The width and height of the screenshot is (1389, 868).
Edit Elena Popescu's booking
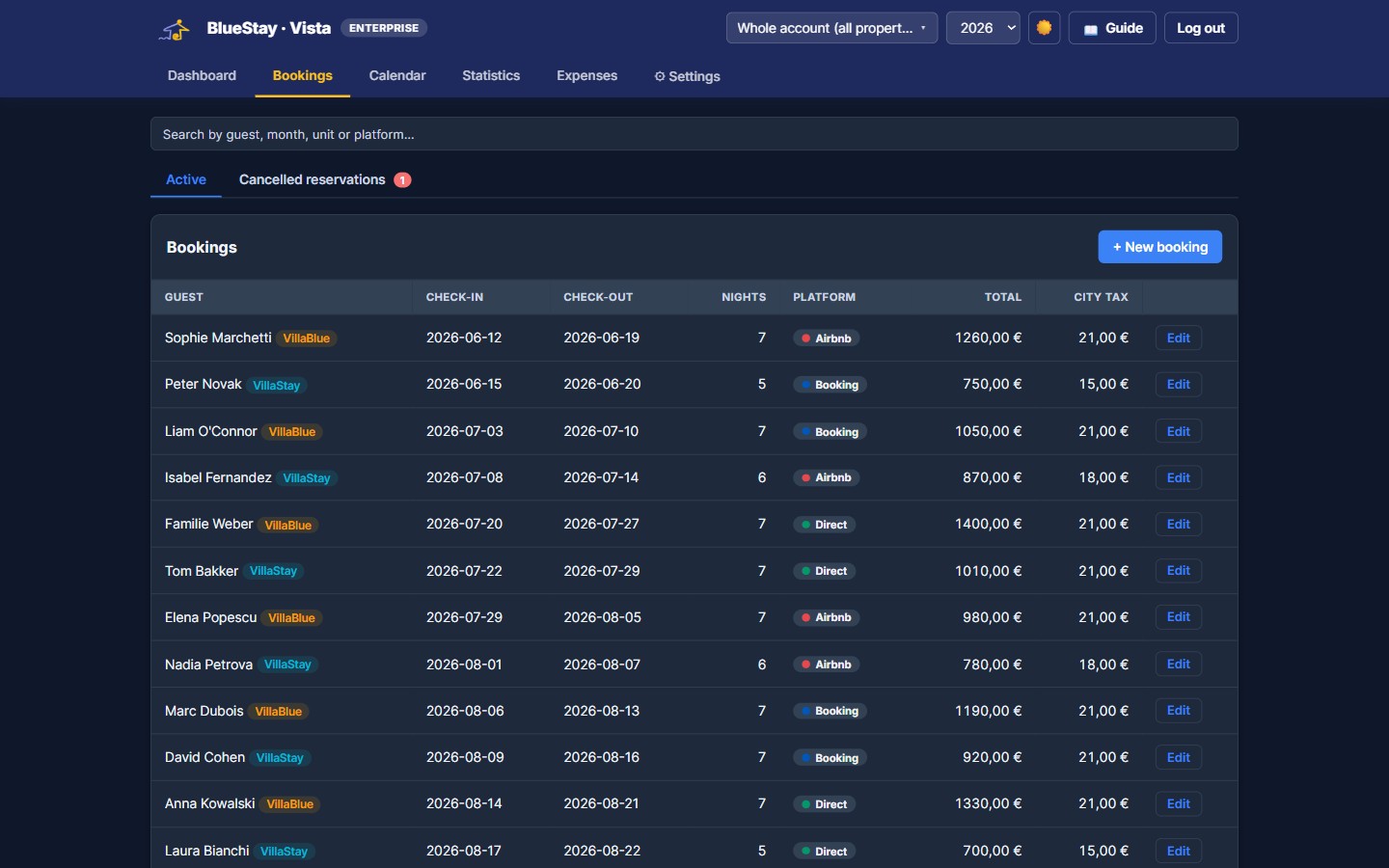pyautogui.click(x=1178, y=616)
